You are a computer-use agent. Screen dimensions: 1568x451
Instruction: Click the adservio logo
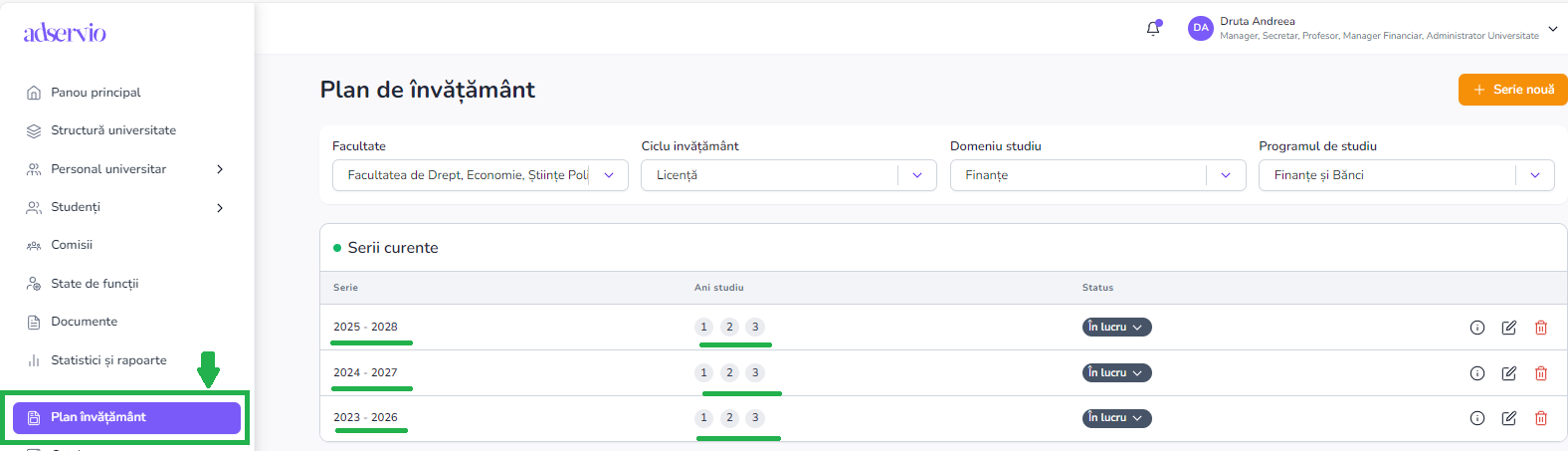(x=65, y=33)
